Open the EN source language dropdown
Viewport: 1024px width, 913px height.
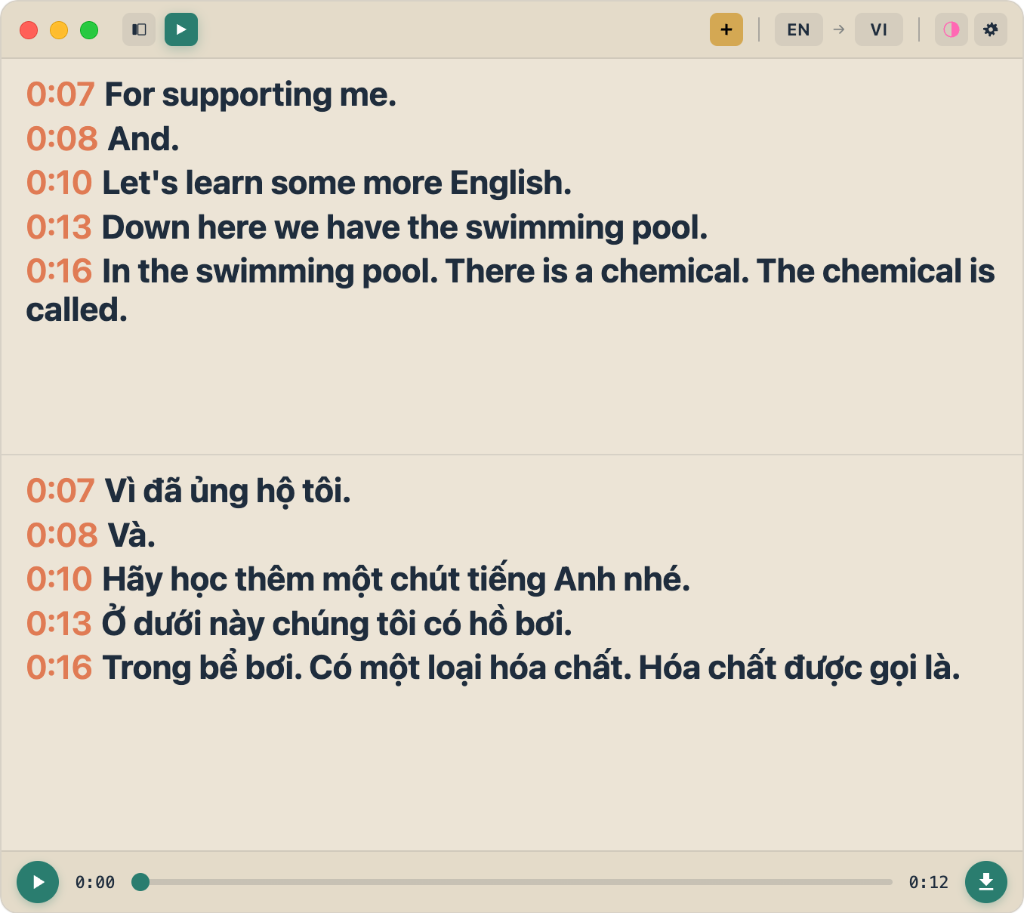(x=798, y=29)
